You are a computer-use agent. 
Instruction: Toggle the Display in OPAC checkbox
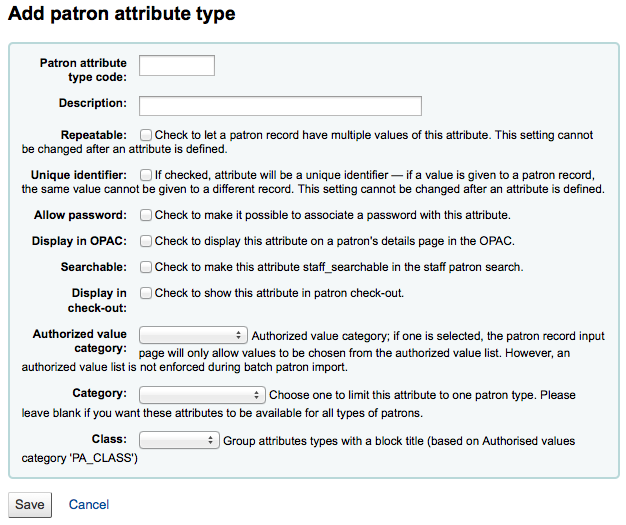point(146,241)
